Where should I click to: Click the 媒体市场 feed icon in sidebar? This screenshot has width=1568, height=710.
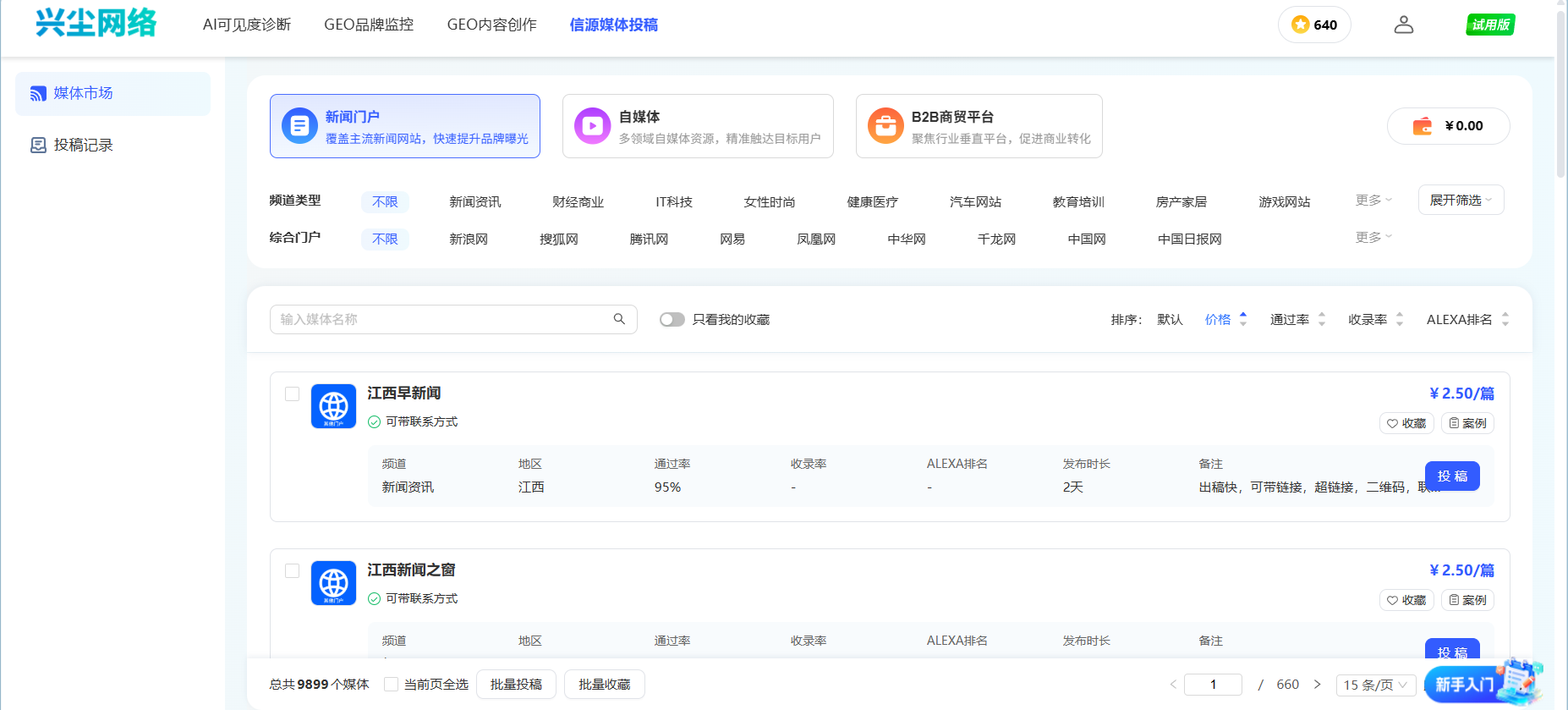(38, 93)
